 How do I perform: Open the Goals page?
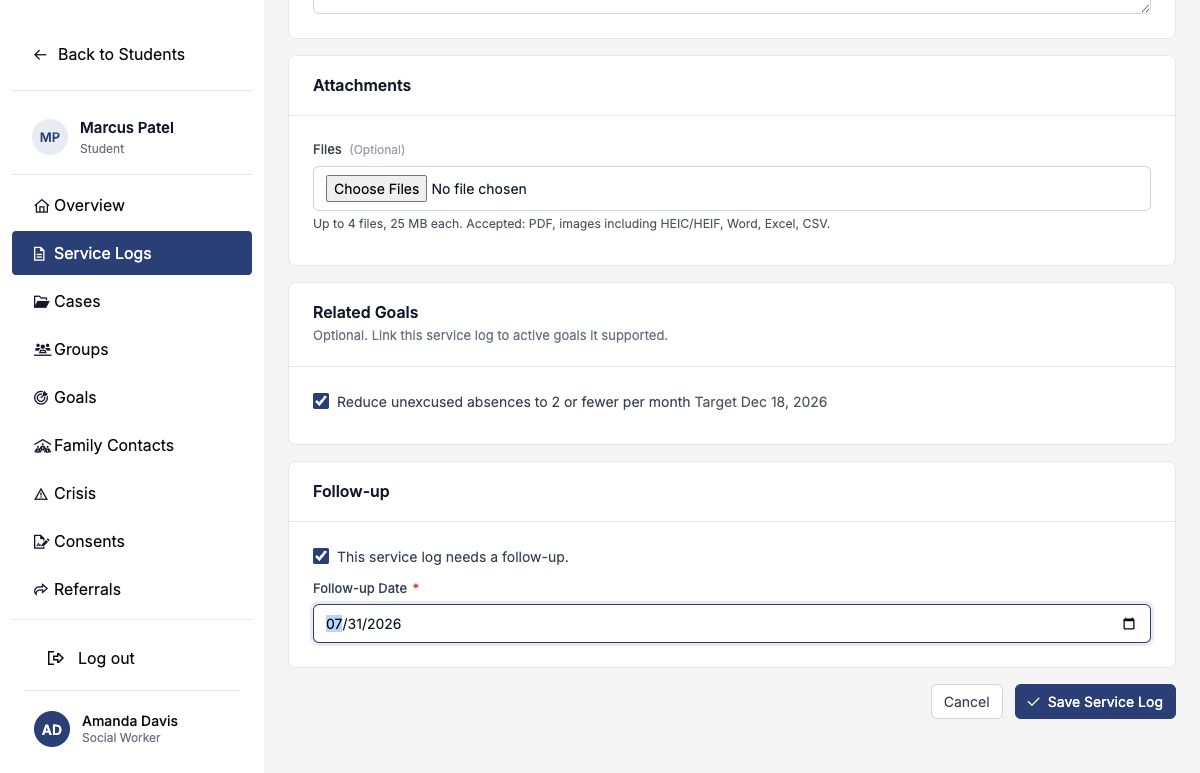pyautogui.click(x=132, y=397)
